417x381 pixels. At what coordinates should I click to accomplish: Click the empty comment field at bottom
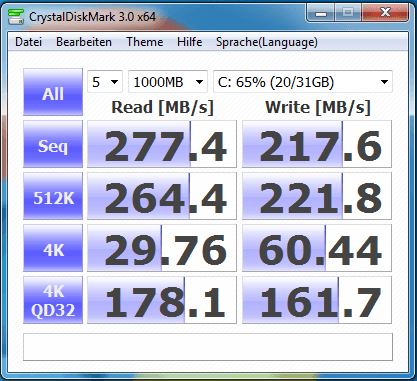click(x=208, y=347)
